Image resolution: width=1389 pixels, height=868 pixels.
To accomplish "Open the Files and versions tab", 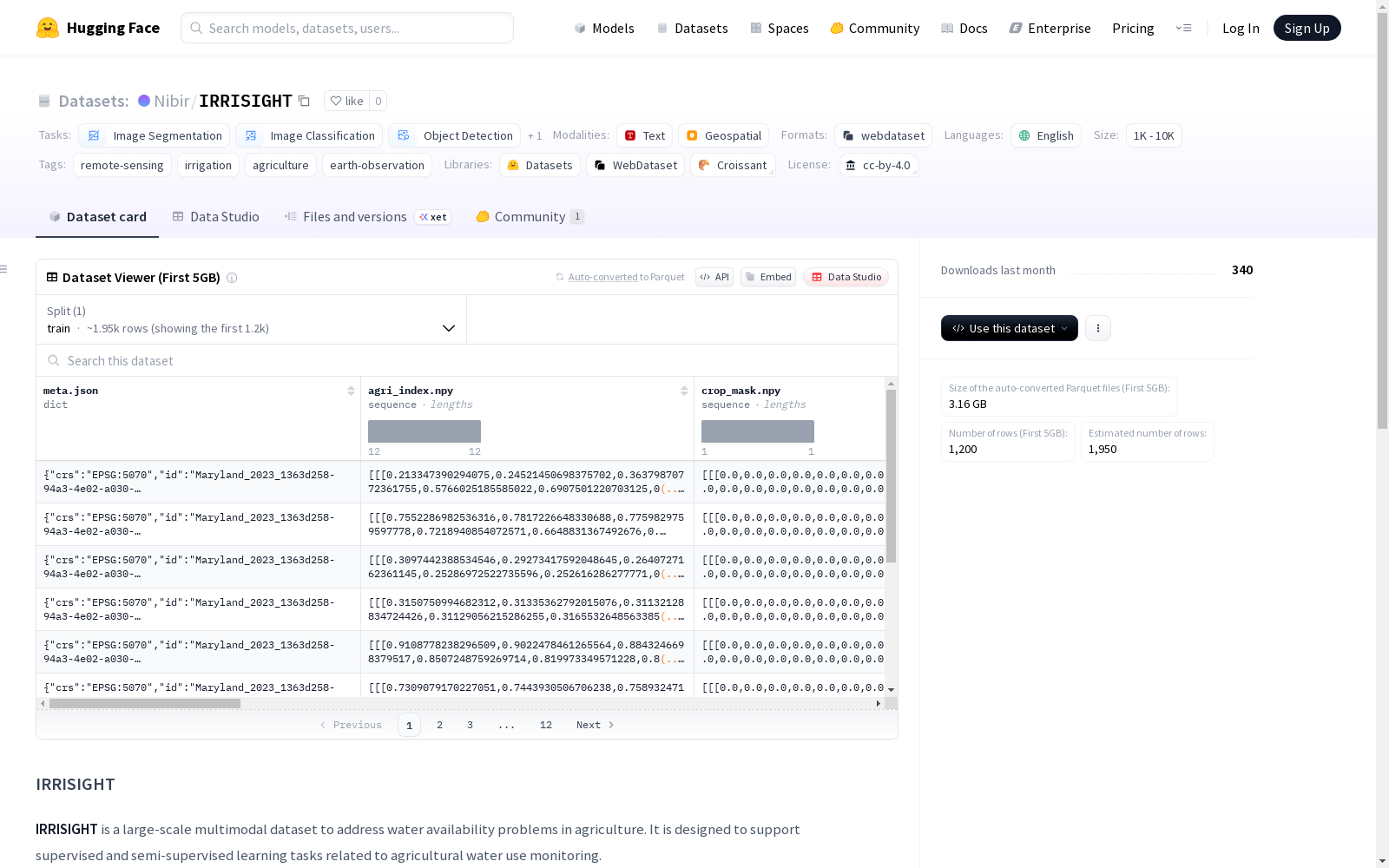I will click(367, 217).
